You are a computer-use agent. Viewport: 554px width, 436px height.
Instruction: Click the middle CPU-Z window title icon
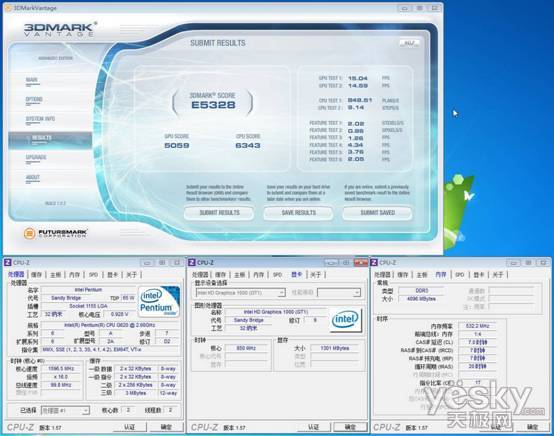tap(191, 263)
